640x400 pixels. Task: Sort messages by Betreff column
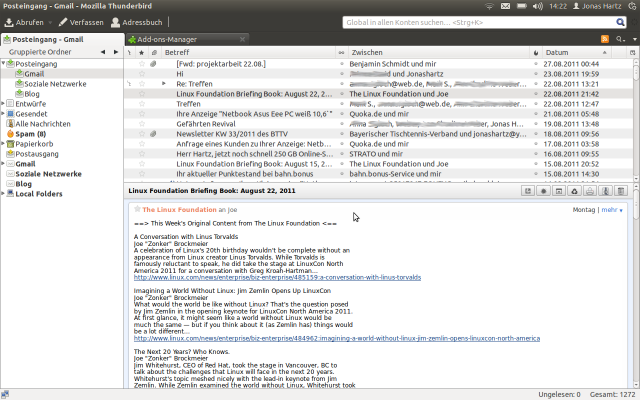pos(248,53)
